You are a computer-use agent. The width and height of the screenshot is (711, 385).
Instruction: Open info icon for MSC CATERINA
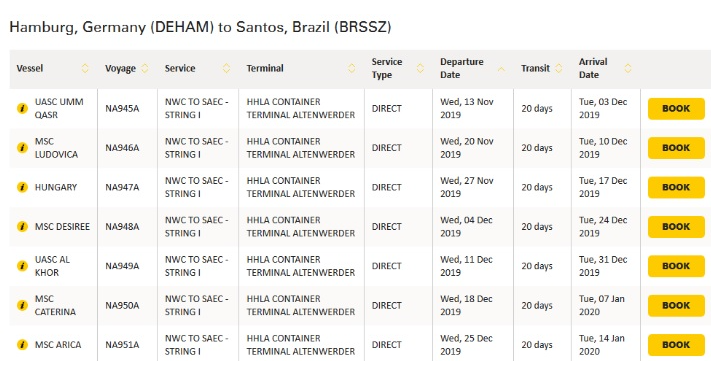click(22, 305)
